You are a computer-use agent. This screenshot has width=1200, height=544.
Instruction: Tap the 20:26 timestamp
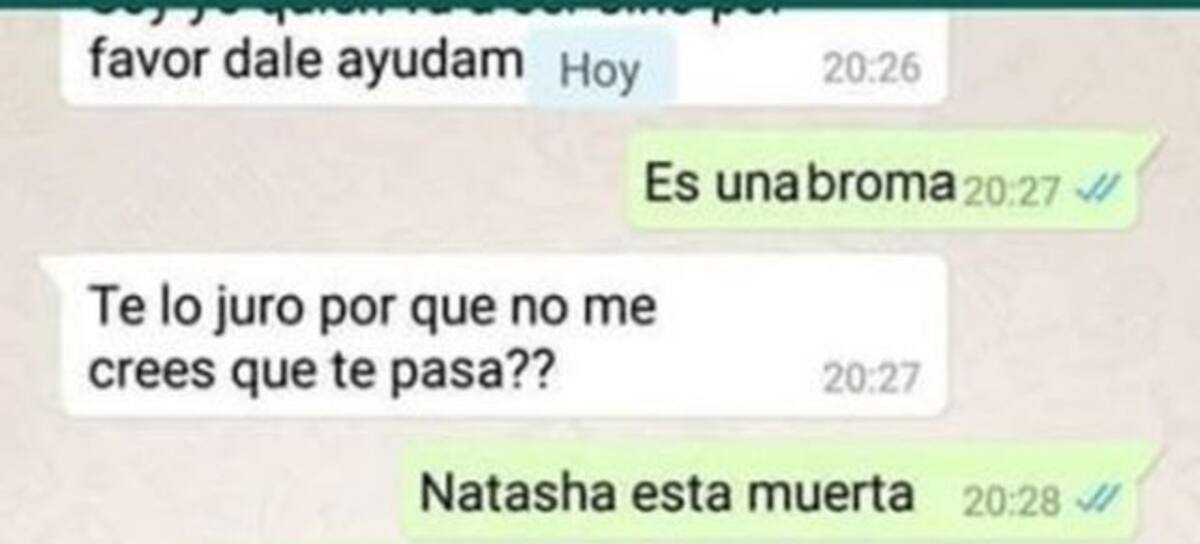(870, 69)
